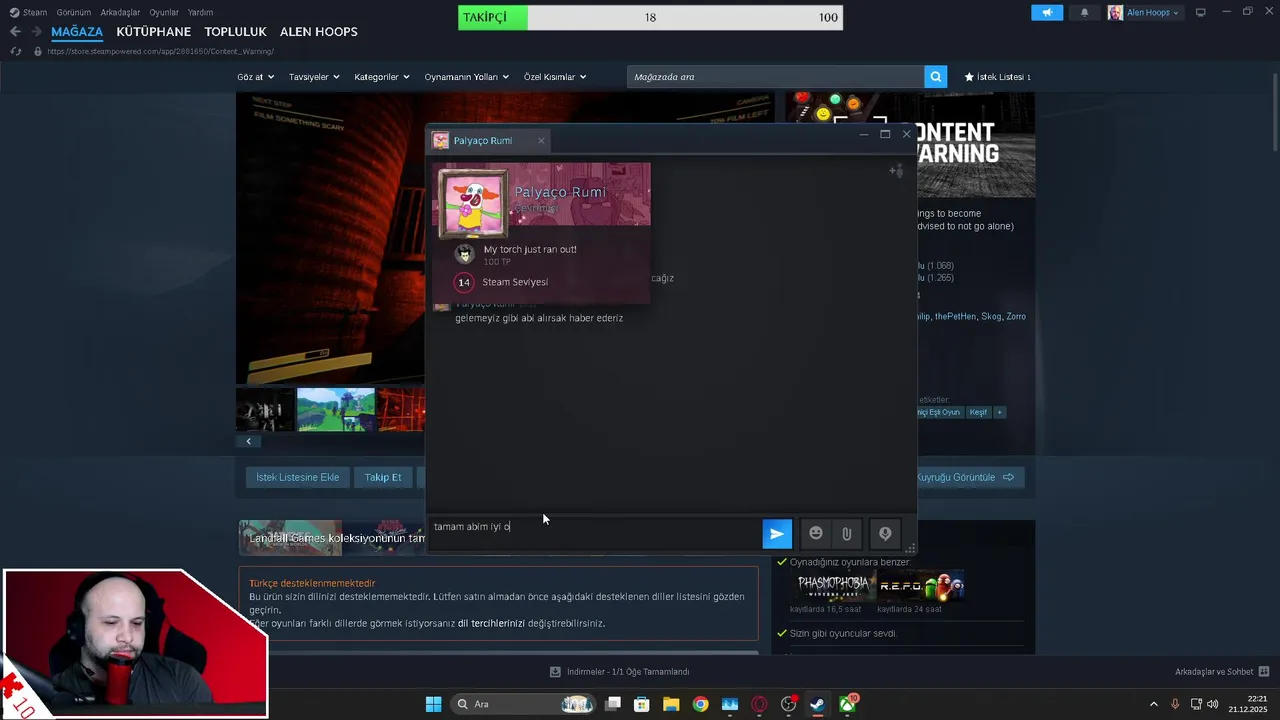Click Palyaço Rumi's profile avatar

tap(473, 203)
